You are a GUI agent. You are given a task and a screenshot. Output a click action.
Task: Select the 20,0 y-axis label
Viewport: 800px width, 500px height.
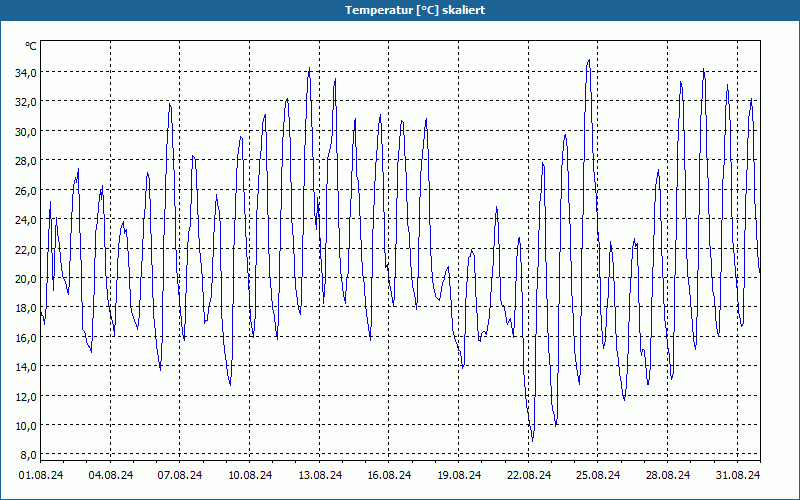pyautogui.click(x=26, y=278)
